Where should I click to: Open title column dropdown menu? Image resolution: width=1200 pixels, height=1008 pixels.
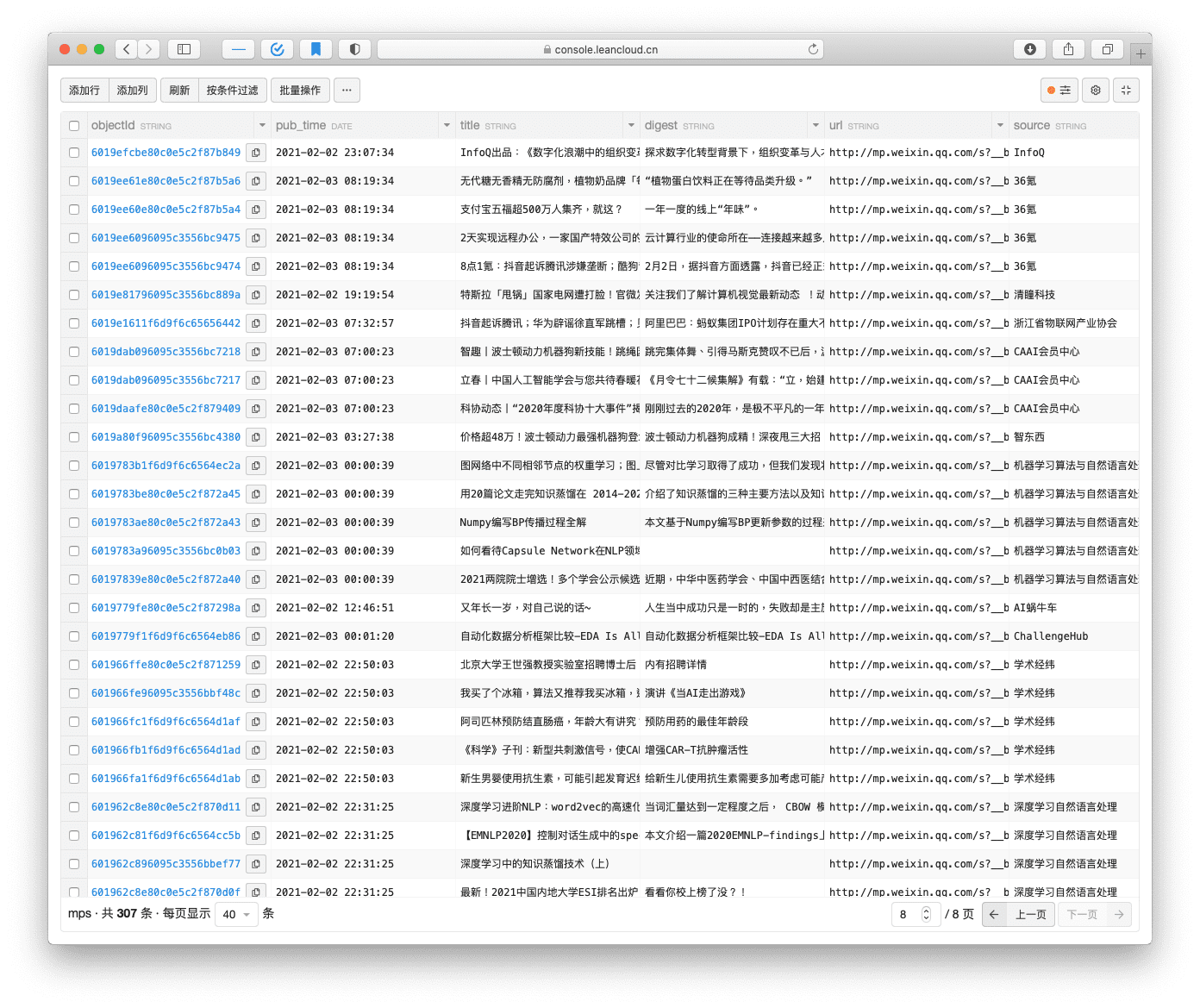pyautogui.click(x=631, y=126)
